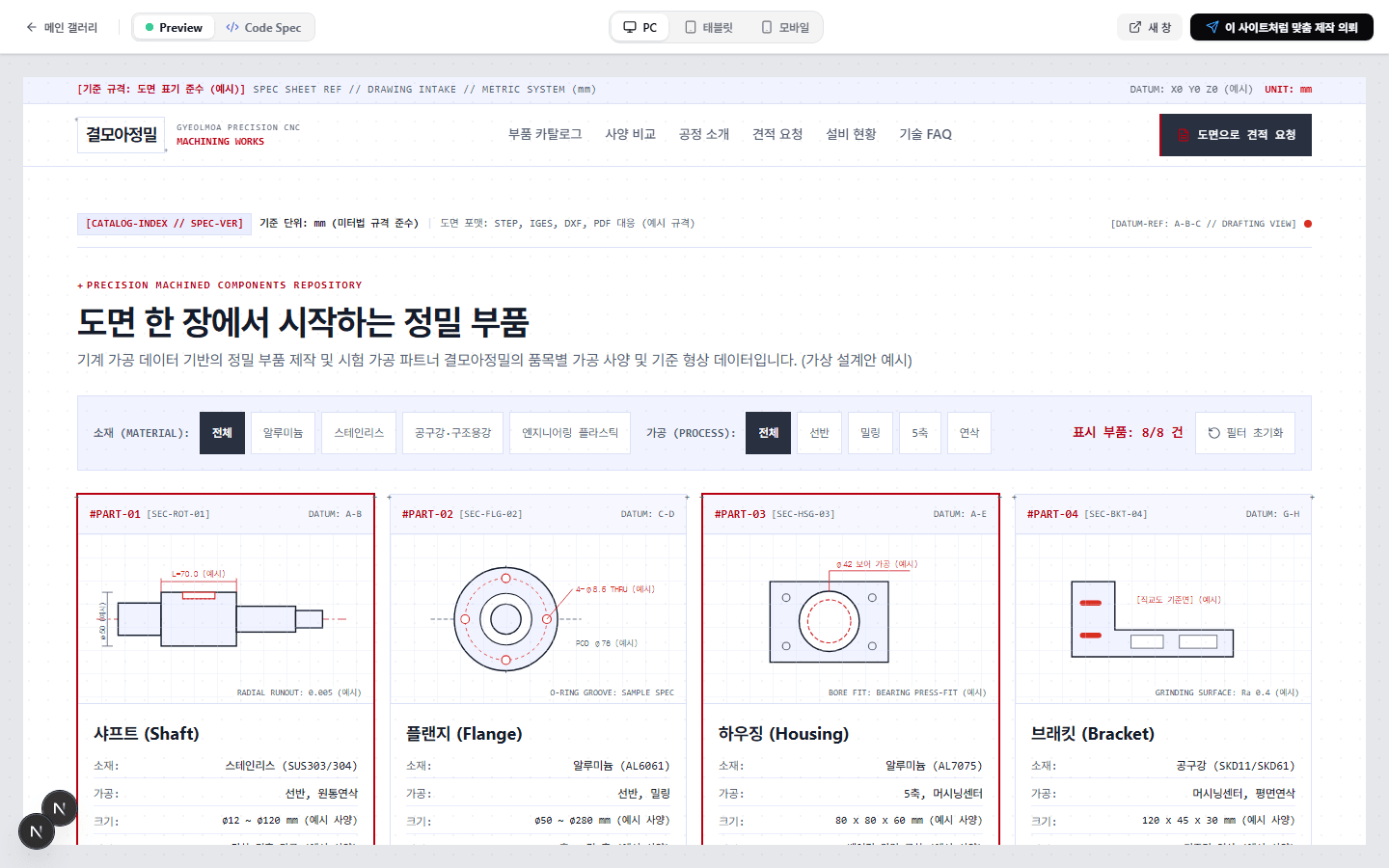Open preview in 새 창
Image resolution: width=1389 pixels, height=868 pixels.
click(1150, 27)
